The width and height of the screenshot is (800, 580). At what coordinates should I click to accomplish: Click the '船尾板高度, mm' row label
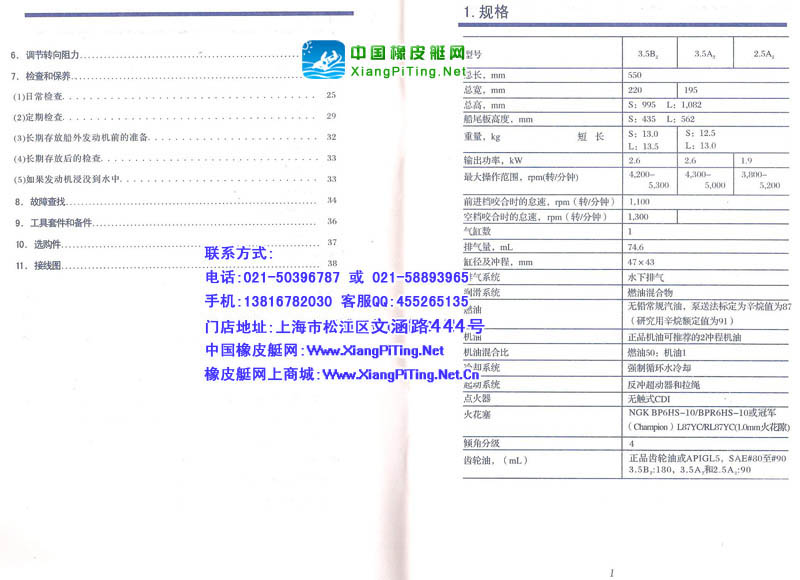click(x=498, y=119)
